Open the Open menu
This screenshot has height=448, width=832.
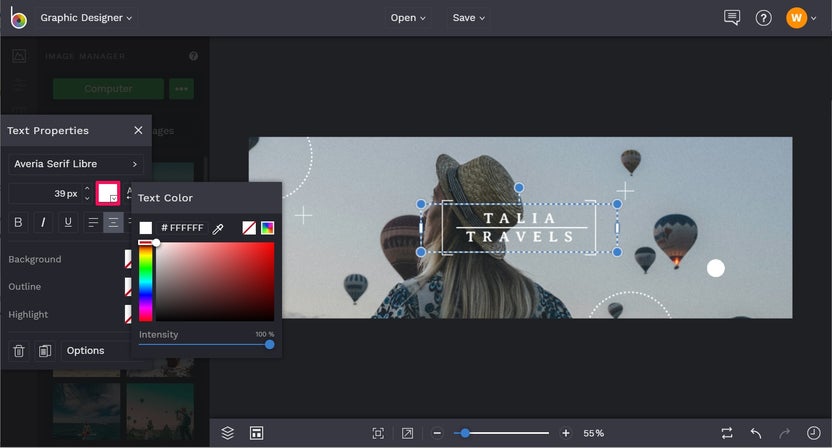(408, 18)
